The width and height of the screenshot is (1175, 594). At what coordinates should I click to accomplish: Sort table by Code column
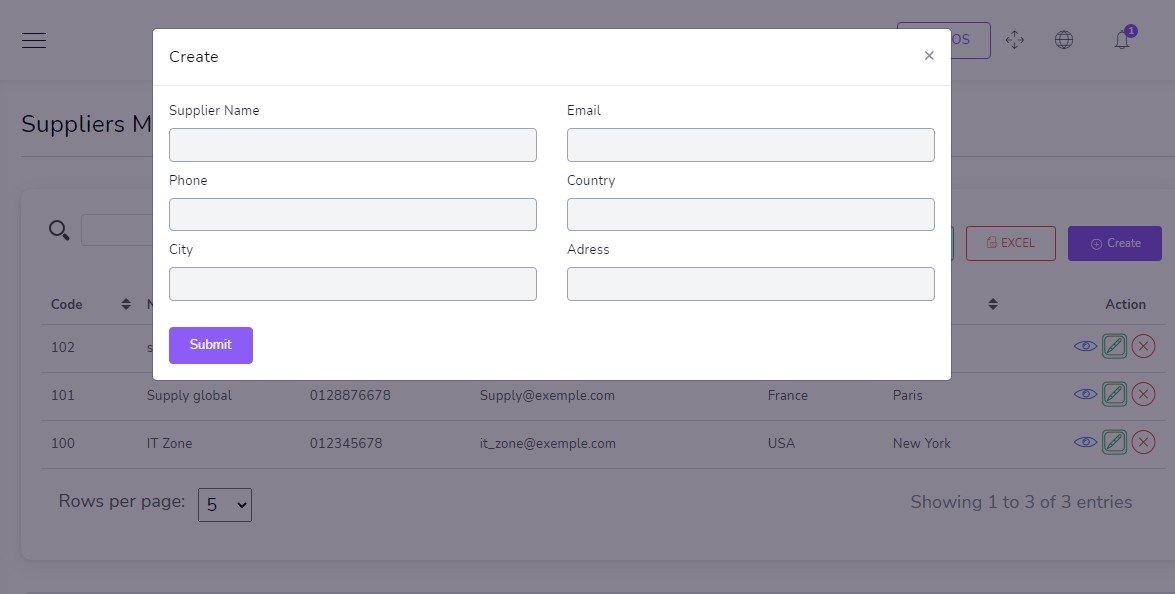pos(126,304)
